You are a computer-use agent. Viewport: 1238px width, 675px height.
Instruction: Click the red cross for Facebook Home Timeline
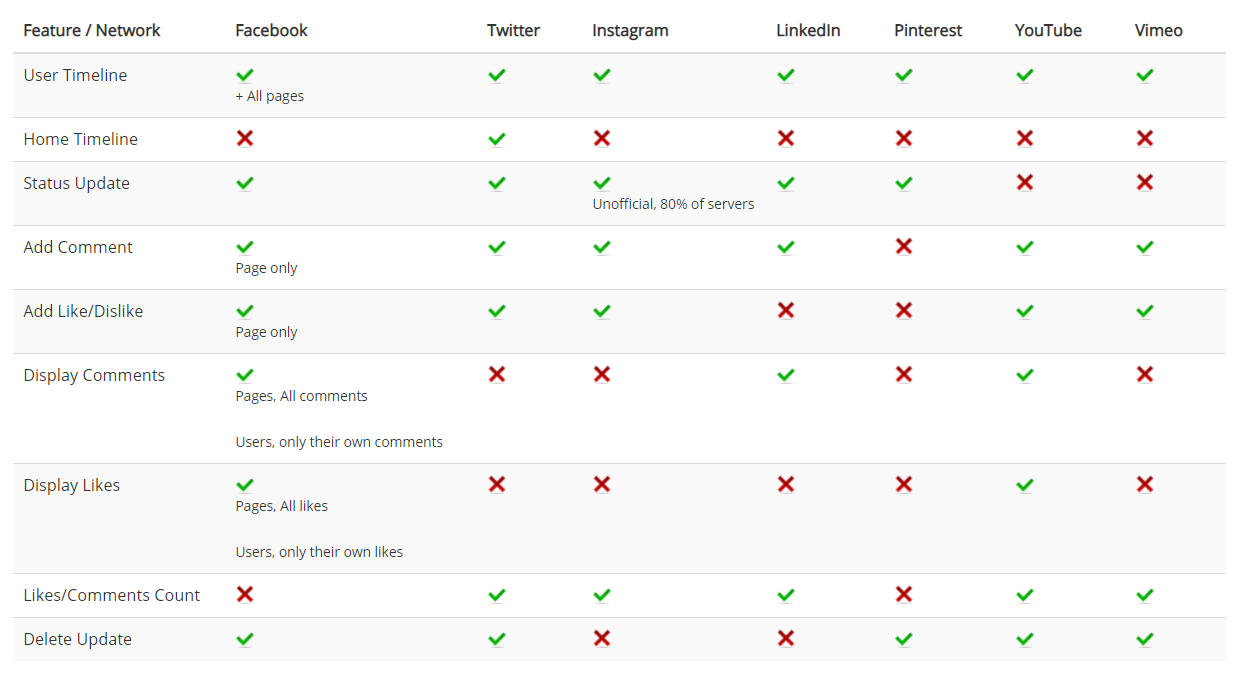(245, 138)
